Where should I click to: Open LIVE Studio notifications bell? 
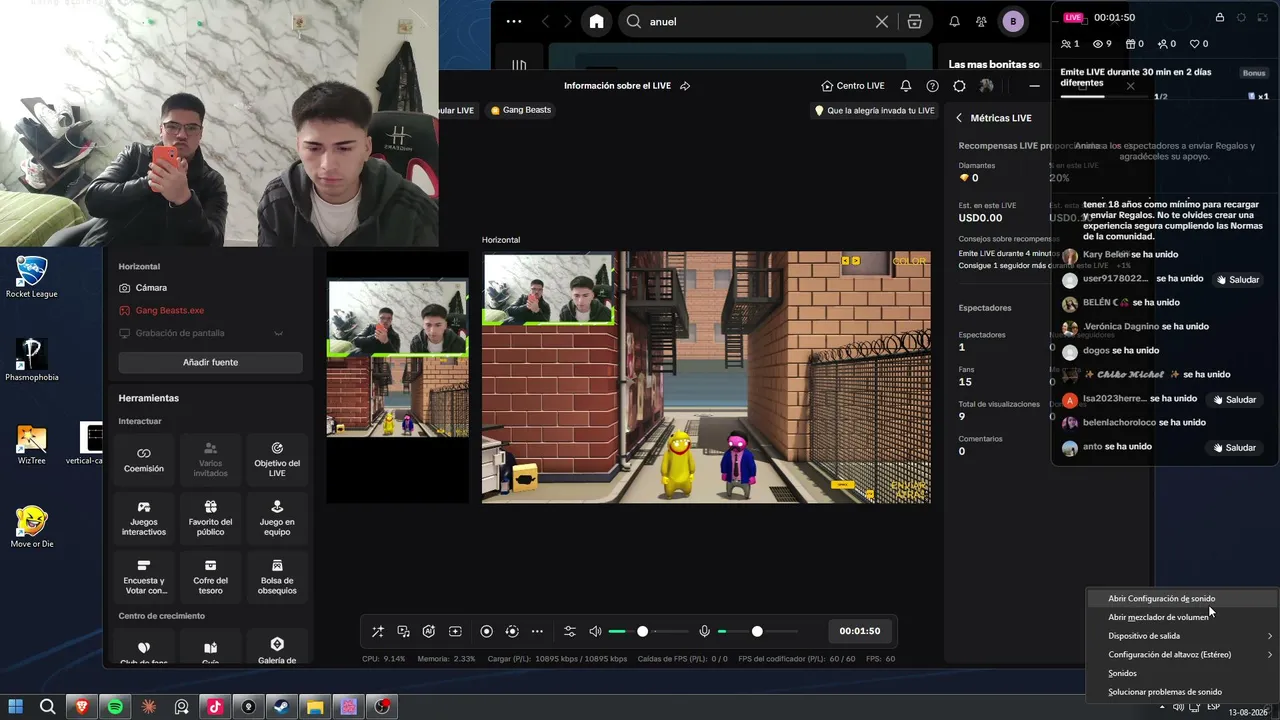906,86
